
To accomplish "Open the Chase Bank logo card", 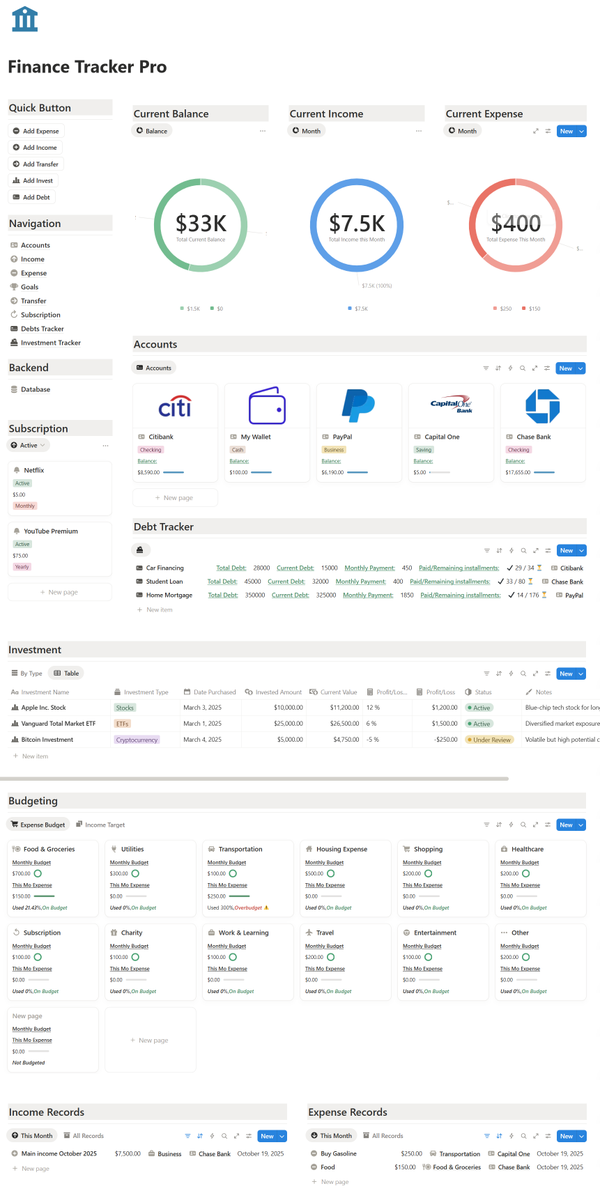I will tap(543, 406).
